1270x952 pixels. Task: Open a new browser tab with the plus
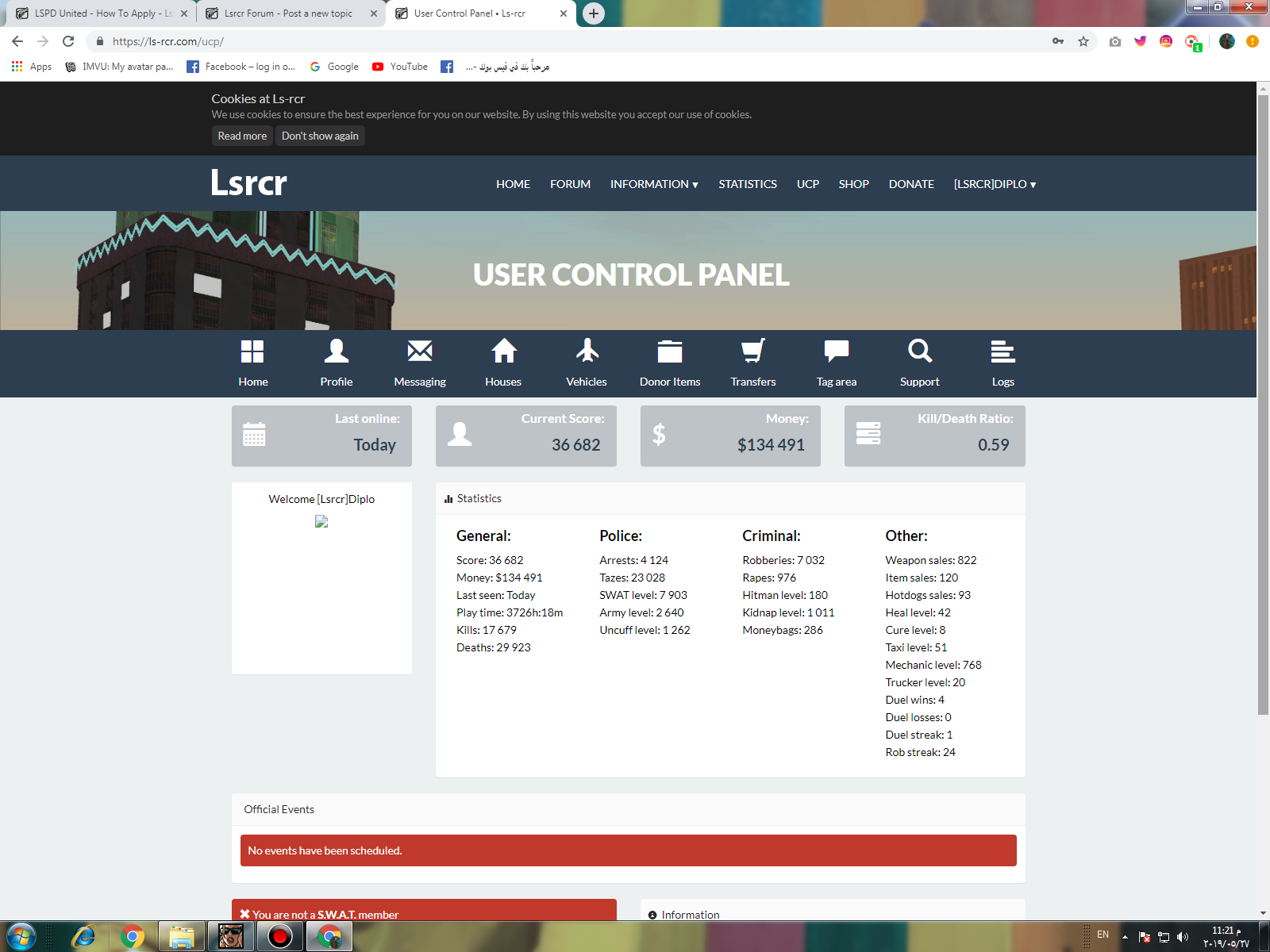[x=594, y=13]
